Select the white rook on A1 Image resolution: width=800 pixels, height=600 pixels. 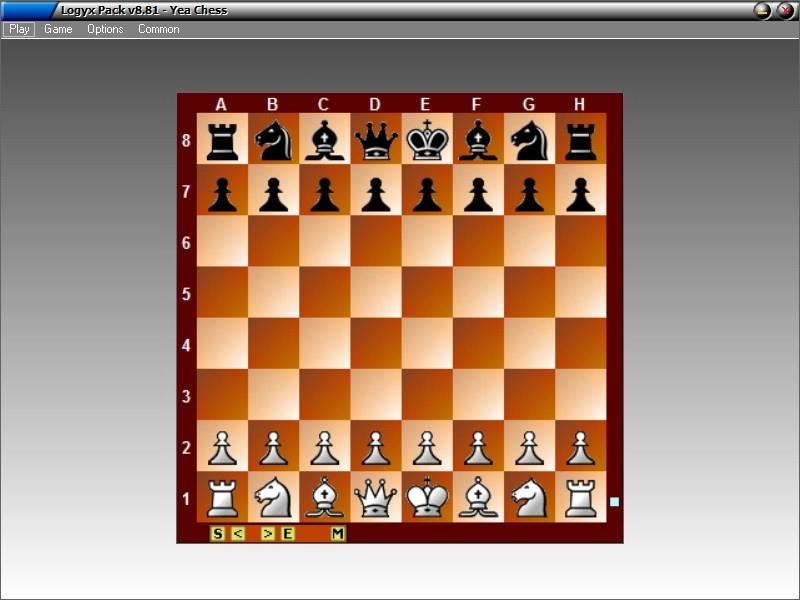point(222,497)
